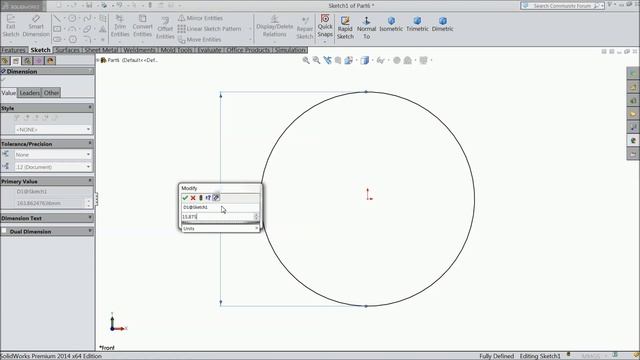
Task: Toggle the Dual Dimension checkbox
Action: click(x=4, y=231)
